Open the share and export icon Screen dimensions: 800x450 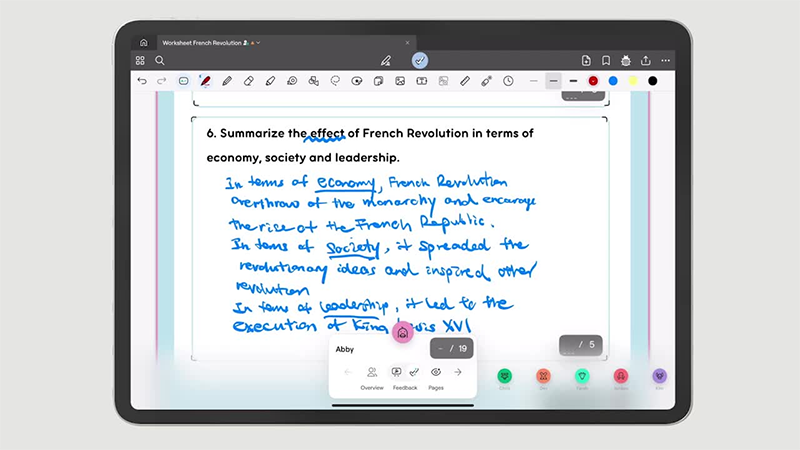tap(646, 61)
